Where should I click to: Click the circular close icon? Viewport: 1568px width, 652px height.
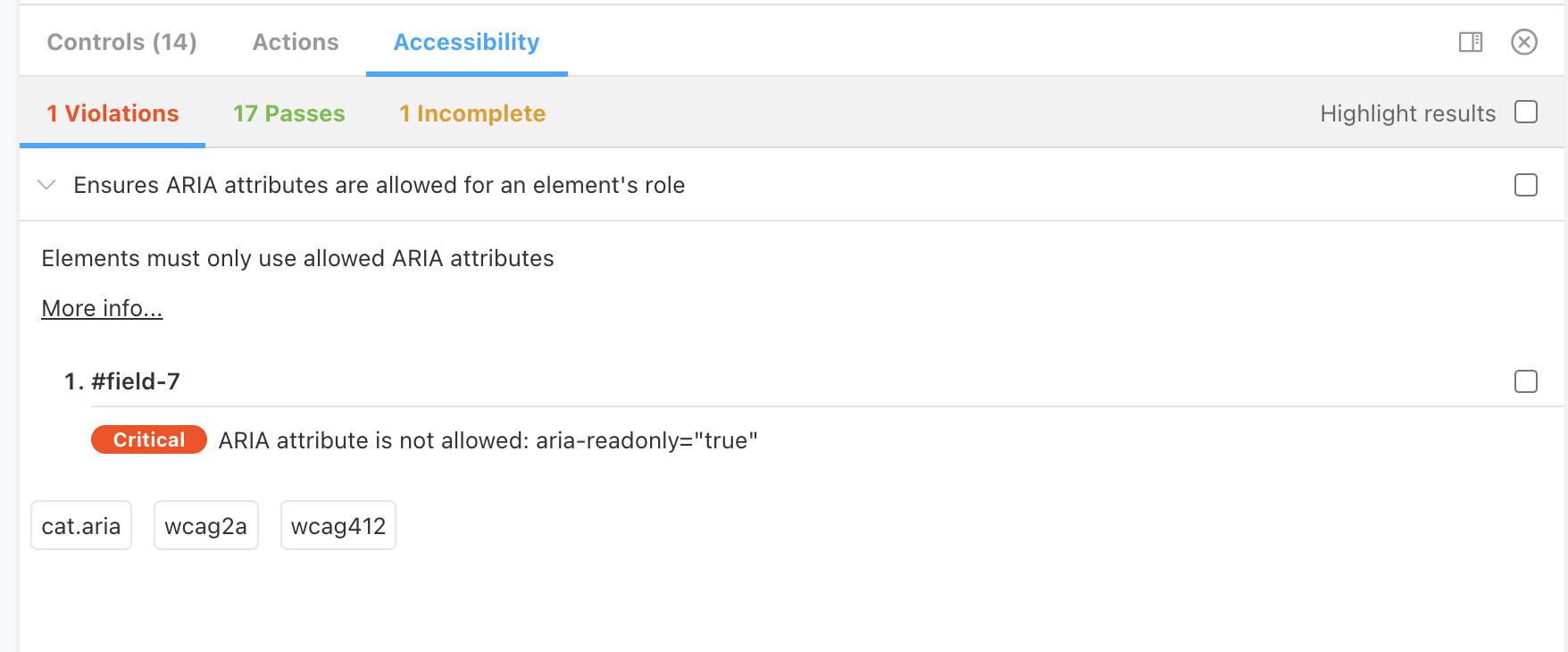pyautogui.click(x=1523, y=41)
